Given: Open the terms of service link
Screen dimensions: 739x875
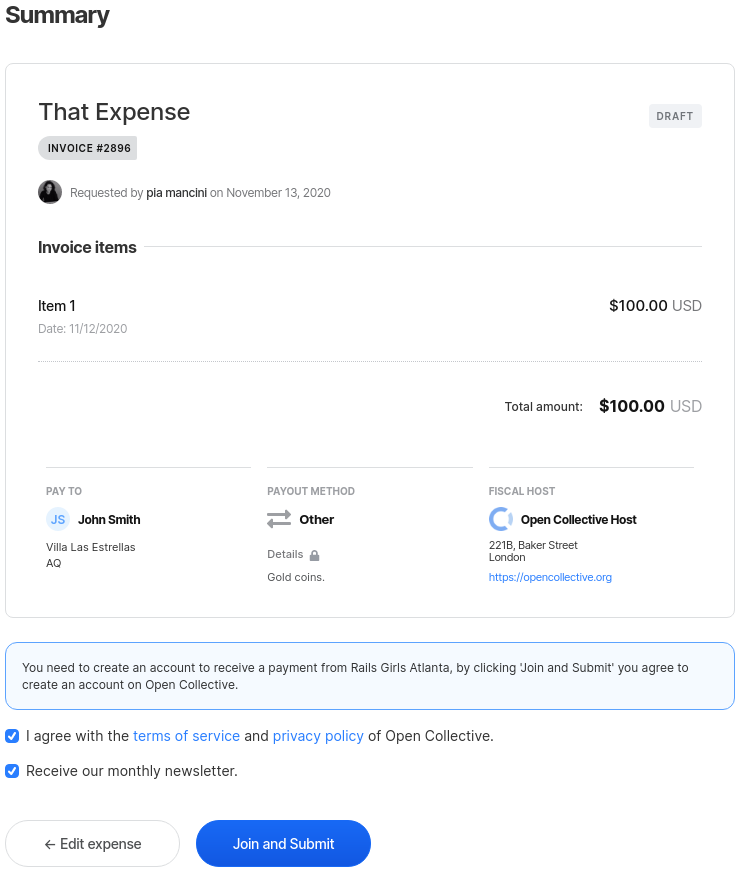Looking at the screenshot, I should (186, 736).
